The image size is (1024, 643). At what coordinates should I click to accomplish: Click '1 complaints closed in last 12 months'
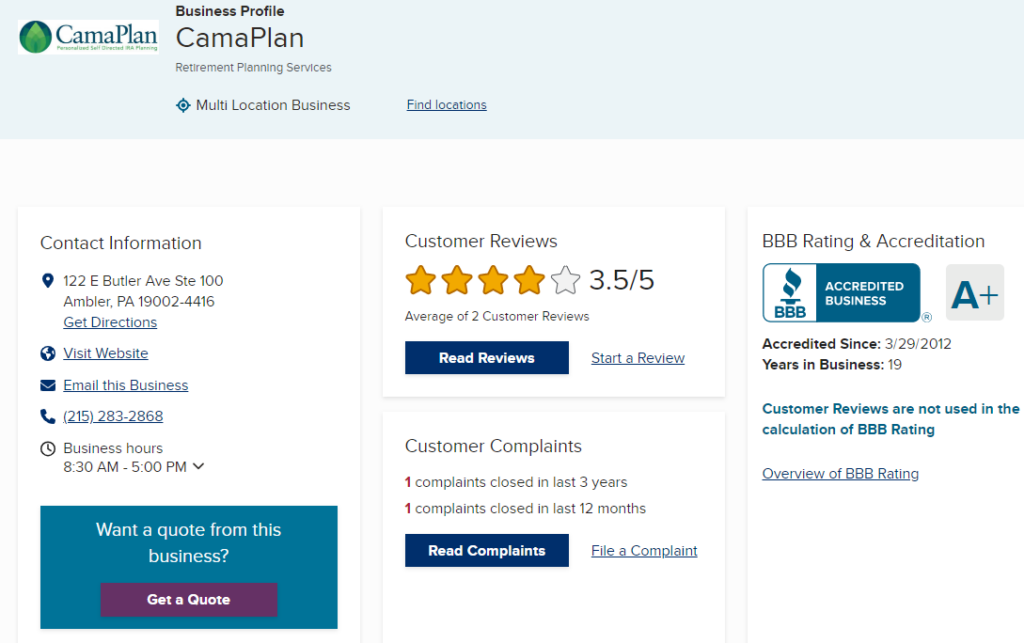tap(525, 509)
